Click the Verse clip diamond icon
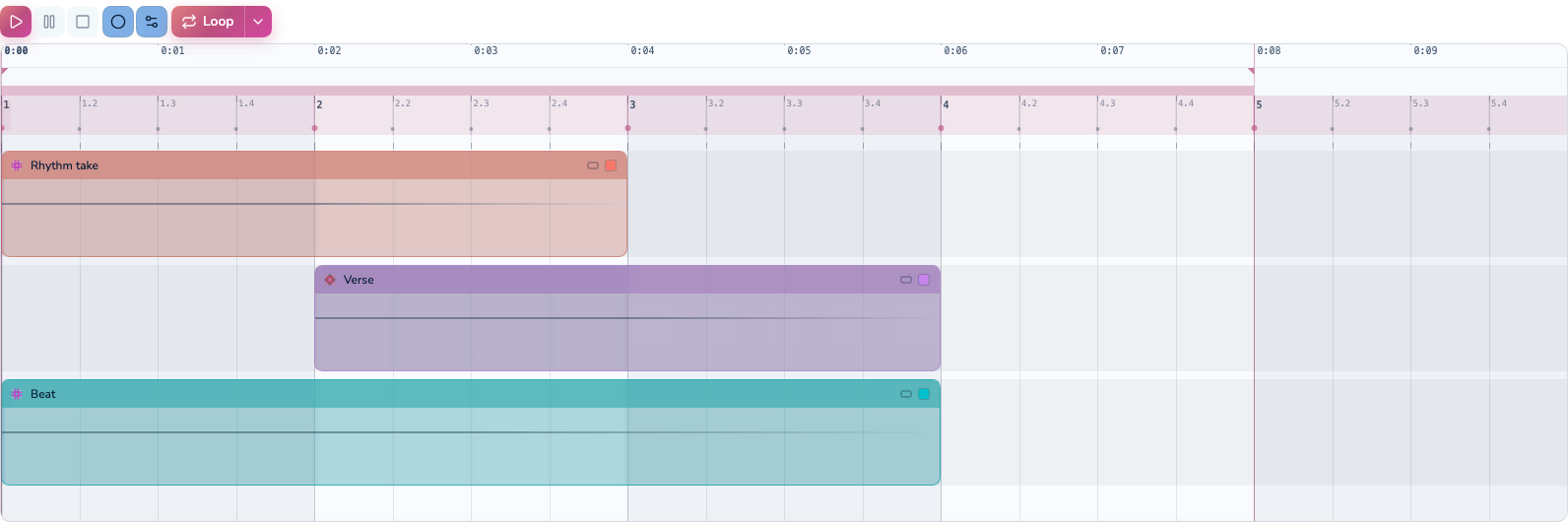The height and width of the screenshot is (522, 1568). point(330,280)
